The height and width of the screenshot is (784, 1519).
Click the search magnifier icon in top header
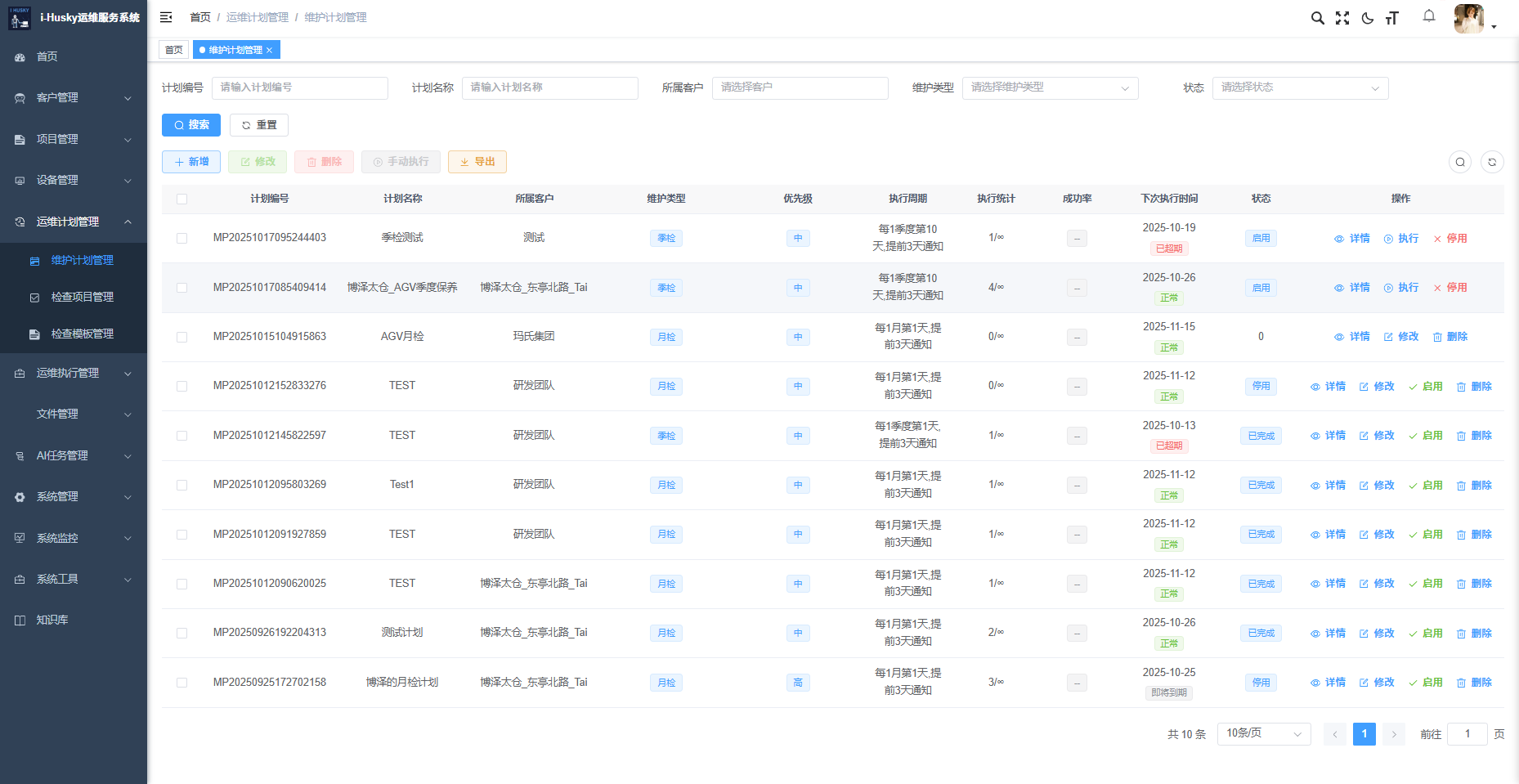click(1317, 18)
